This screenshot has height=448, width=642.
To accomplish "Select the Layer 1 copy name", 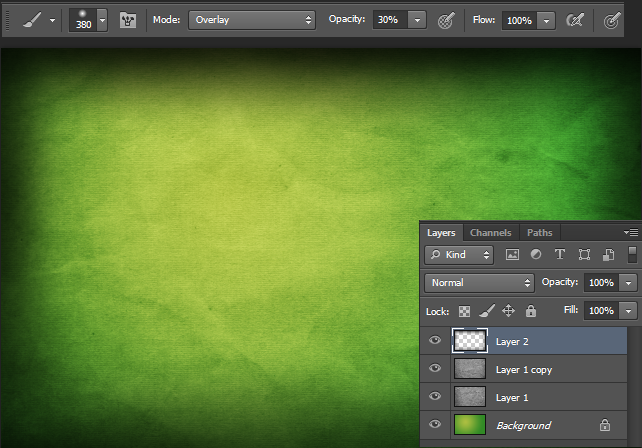I will tap(524, 370).
